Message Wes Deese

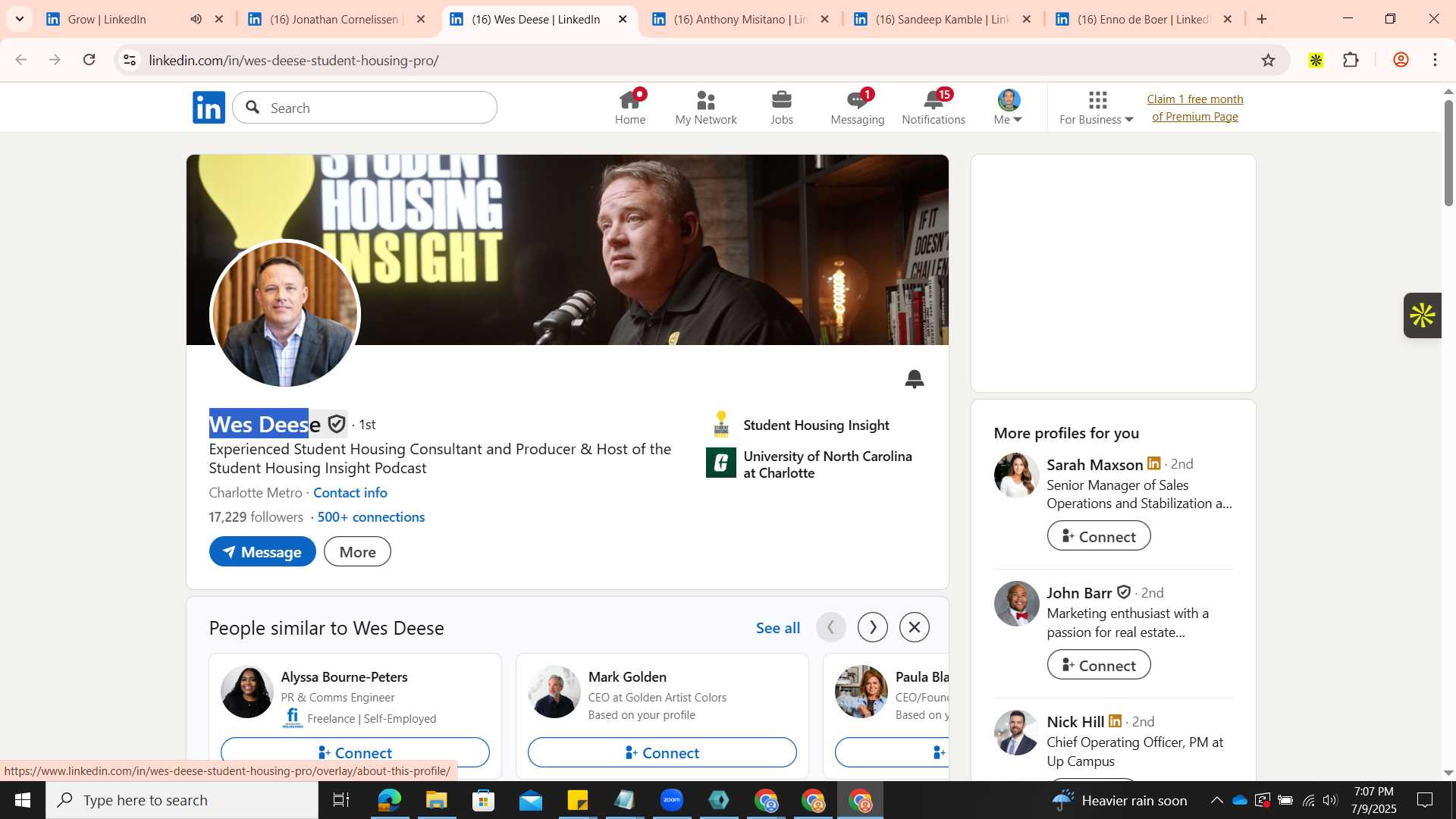pyautogui.click(x=262, y=551)
